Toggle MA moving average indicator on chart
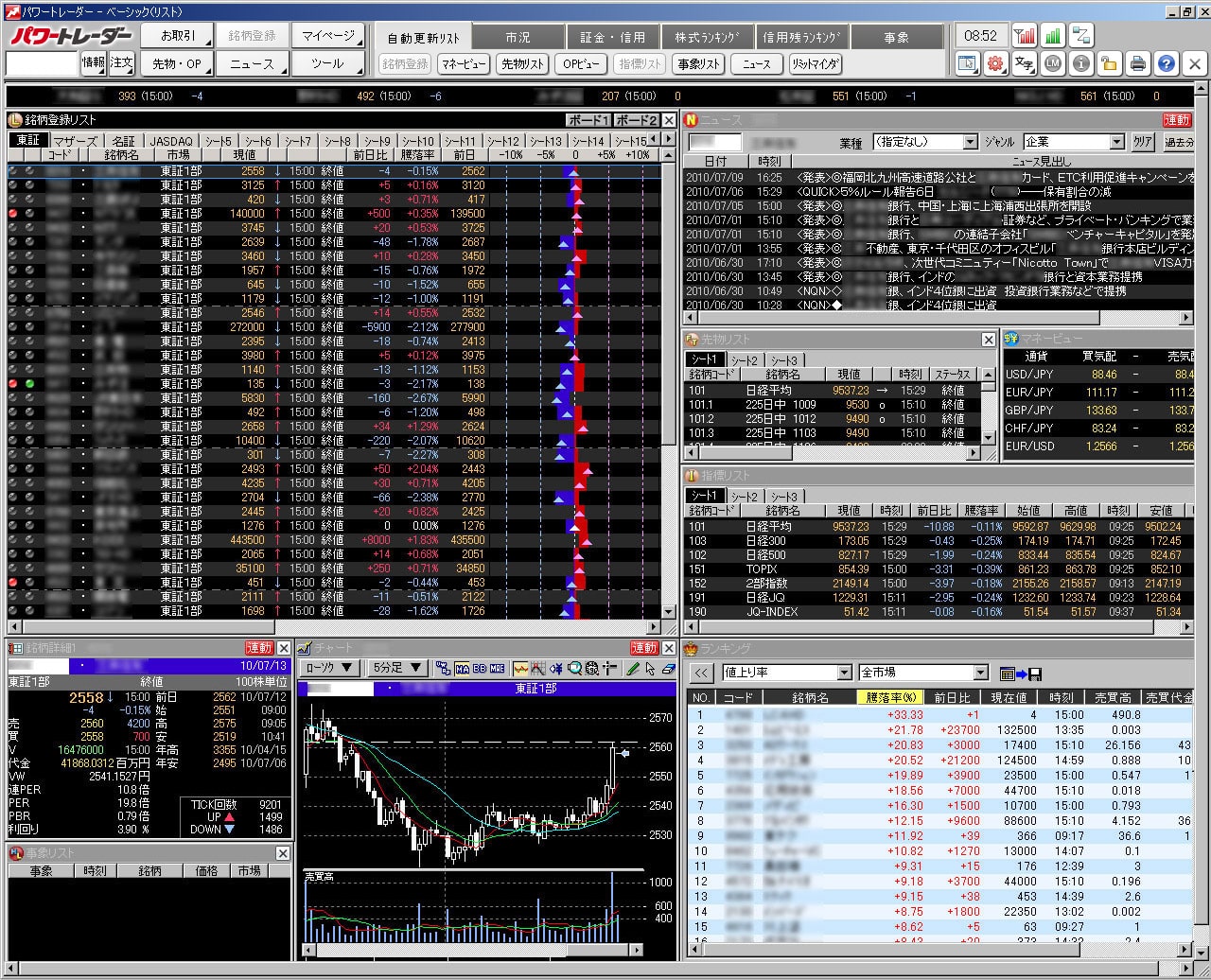This screenshot has width=1211, height=980. (x=463, y=669)
